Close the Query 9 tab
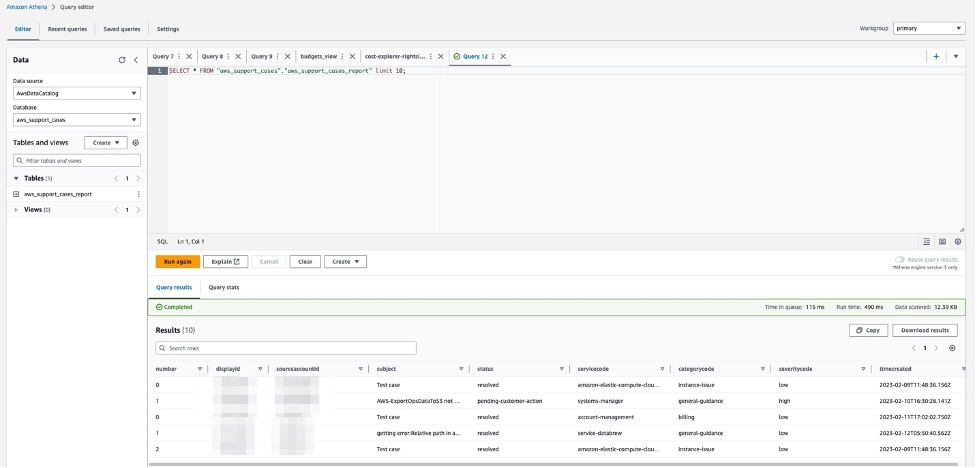 click(x=287, y=57)
